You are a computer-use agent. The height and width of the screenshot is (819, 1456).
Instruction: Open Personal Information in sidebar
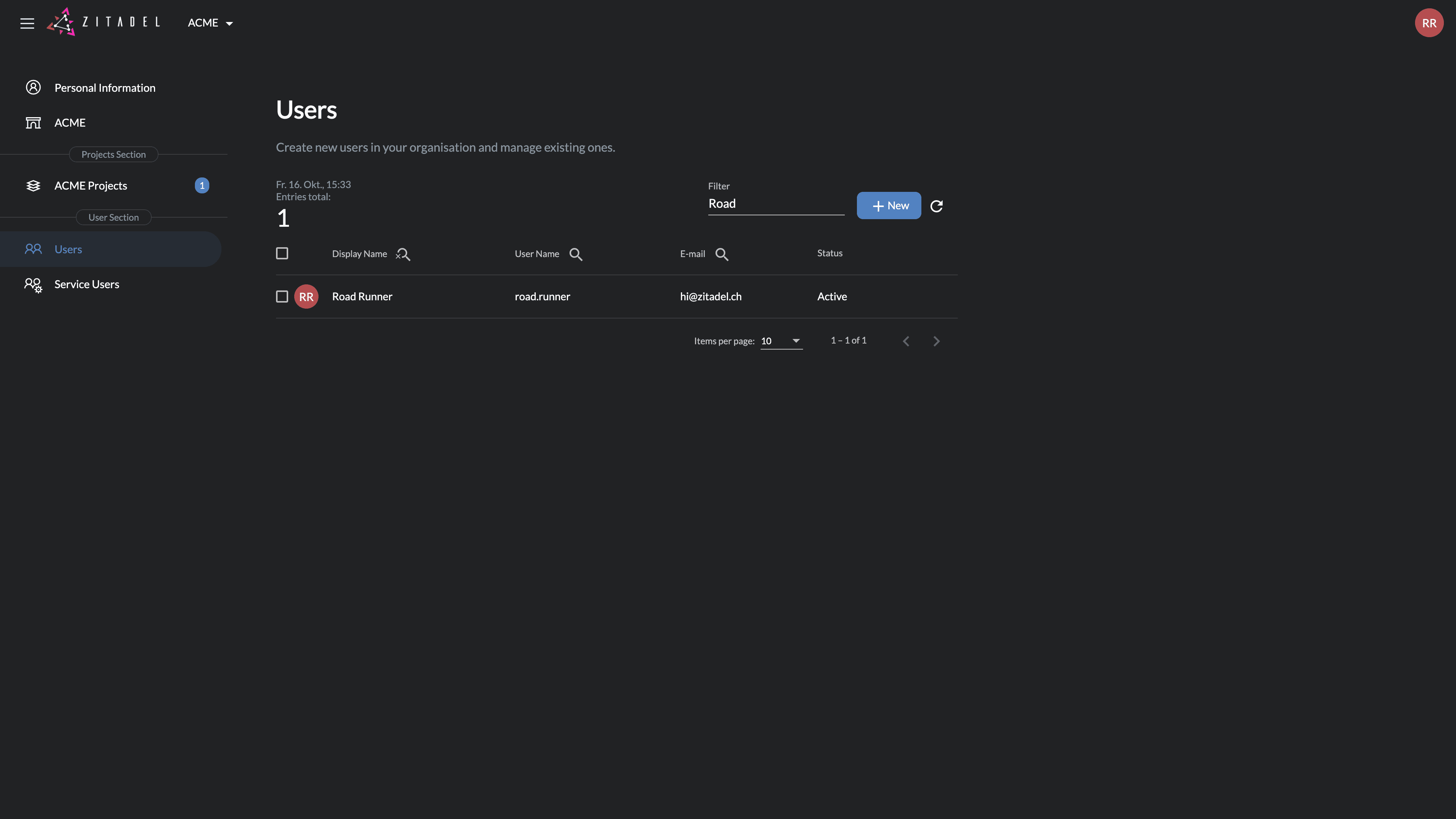coord(105,88)
